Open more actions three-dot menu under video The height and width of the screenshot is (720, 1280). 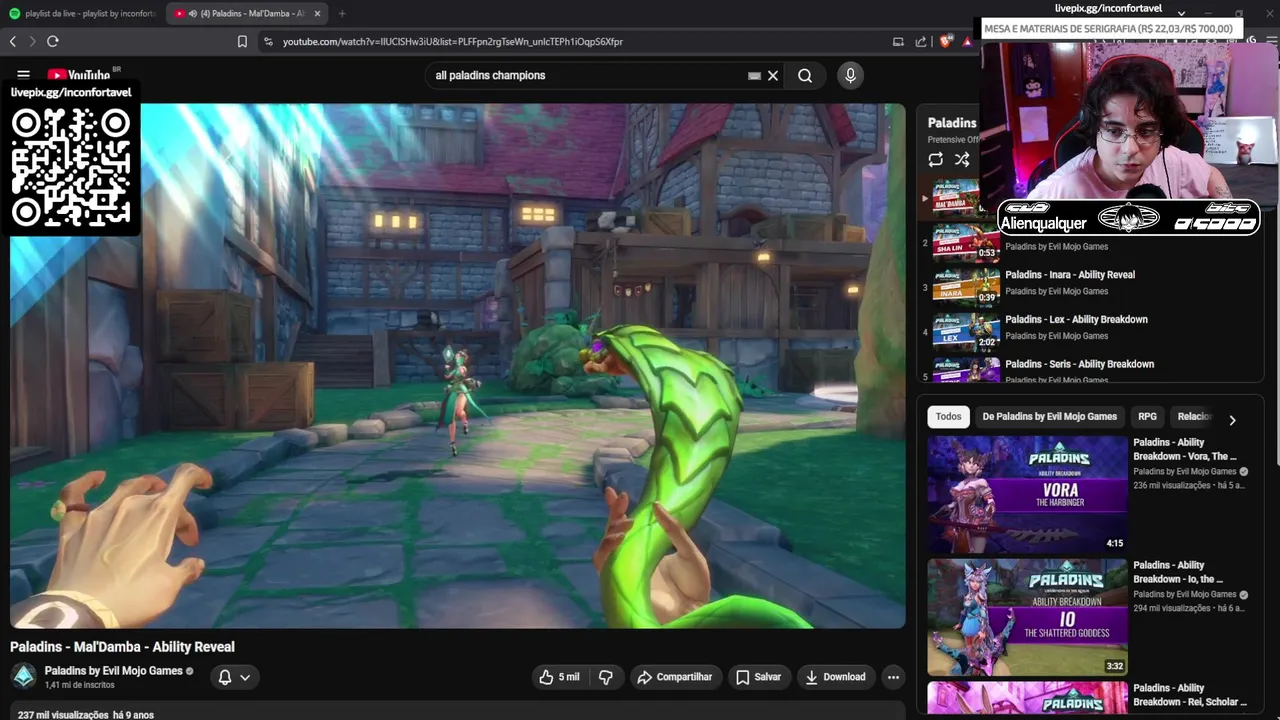pos(893,677)
